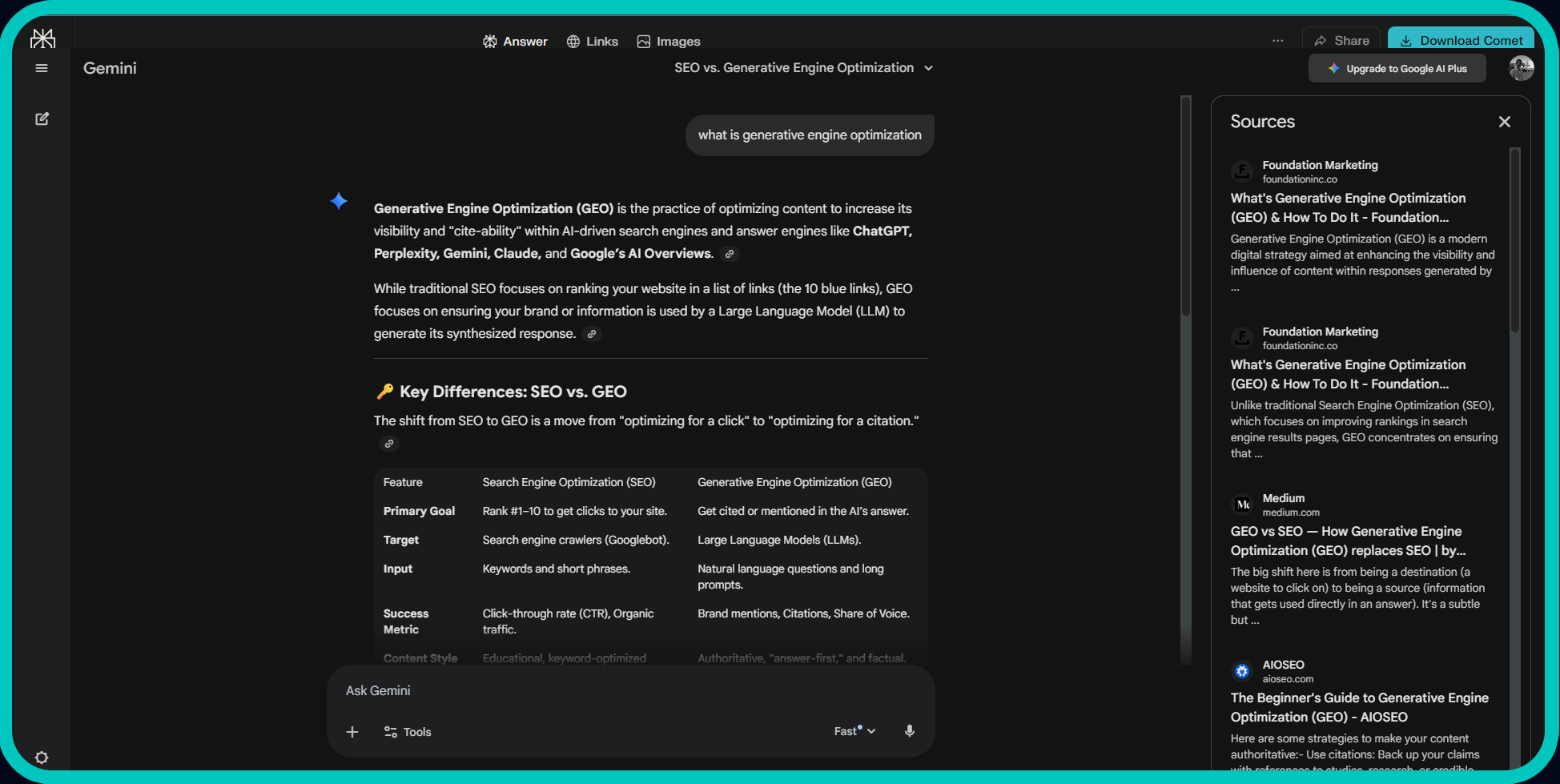Start a new chat with the compose icon

(x=42, y=119)
